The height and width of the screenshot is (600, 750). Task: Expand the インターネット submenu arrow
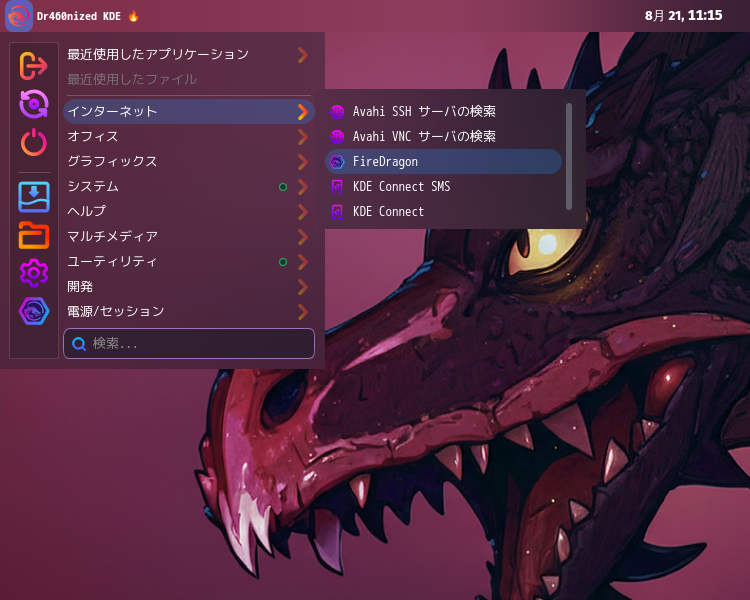pyautogui.click(x=303, y=111)
